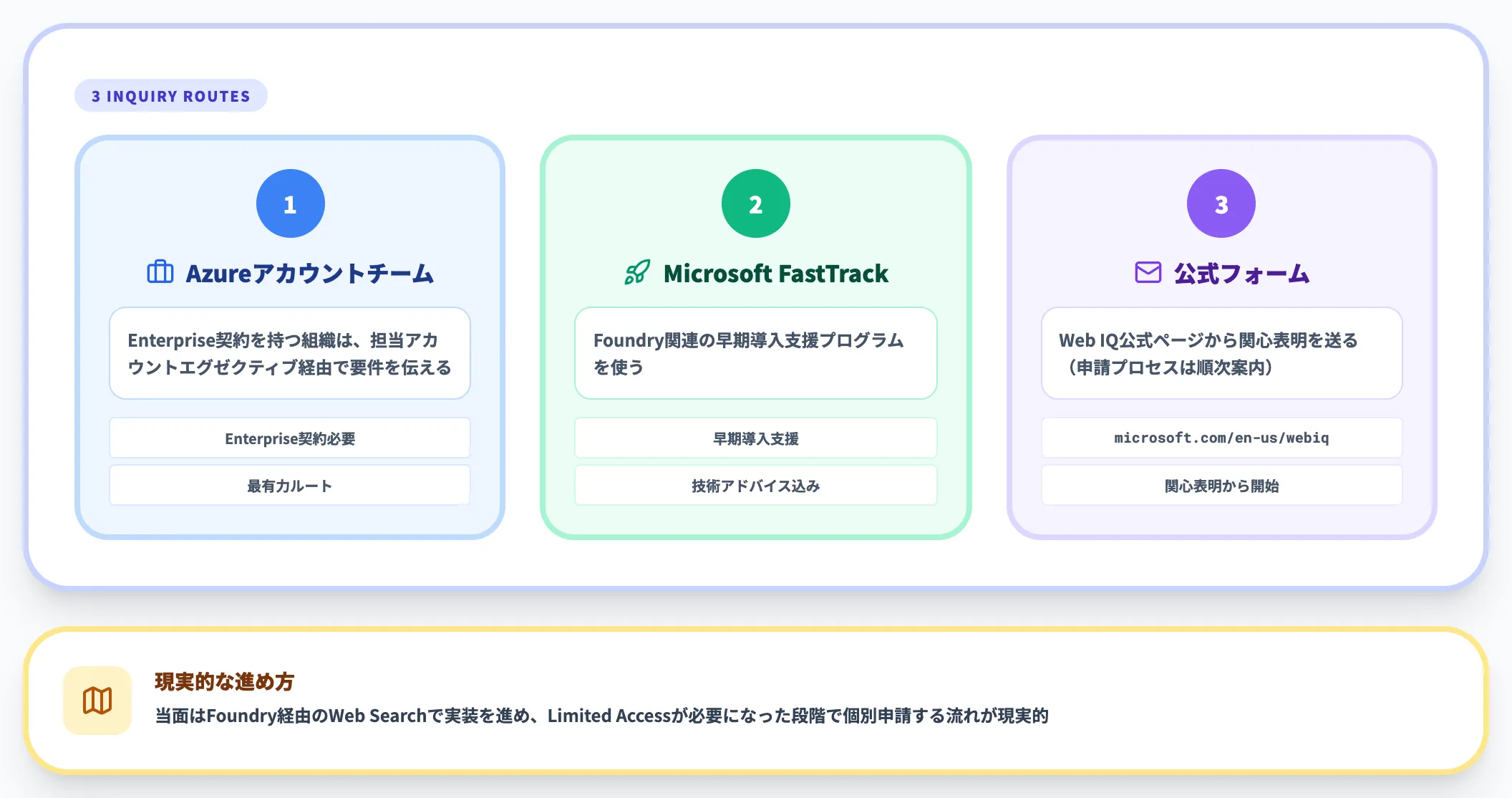Select the blue number 1 circle
Viewport: 1512px width, 798px height.
[x=291, y=203]
